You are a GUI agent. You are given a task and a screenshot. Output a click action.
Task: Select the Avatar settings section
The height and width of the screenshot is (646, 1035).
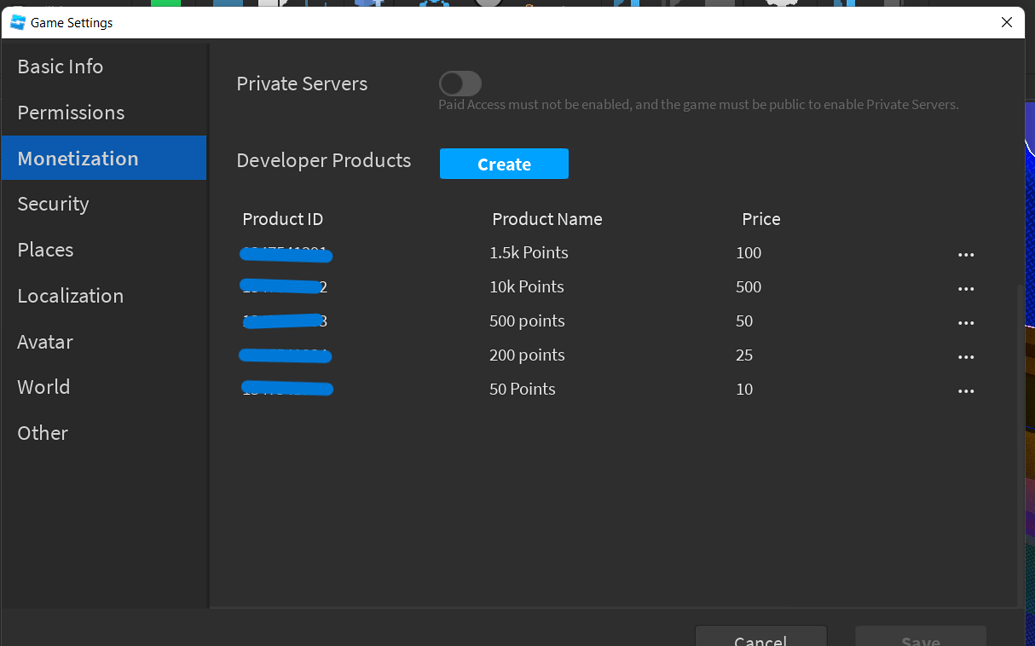coord(45,341)
